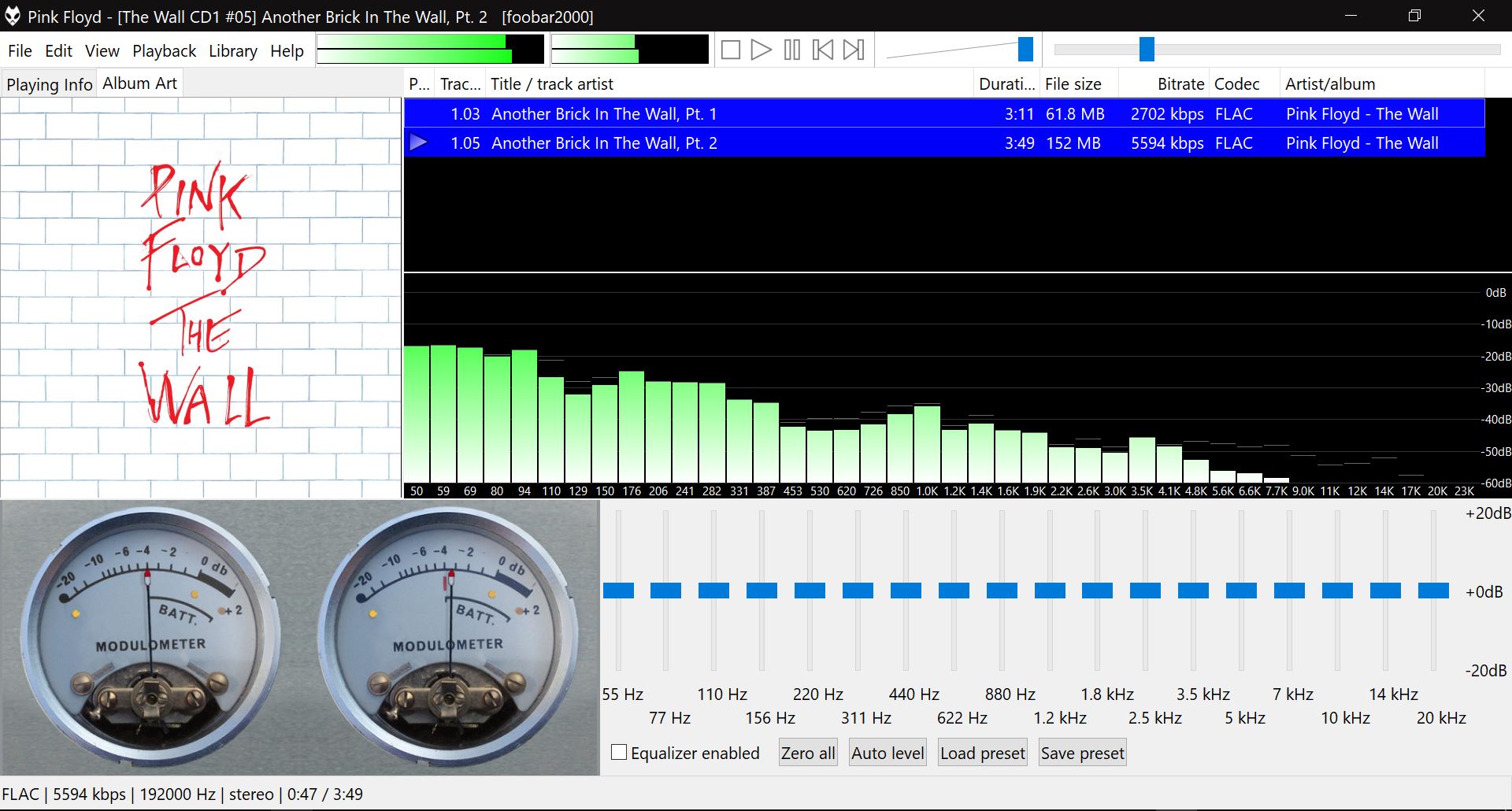Click the 311 Hz equalizer band slider

[858, 591]
